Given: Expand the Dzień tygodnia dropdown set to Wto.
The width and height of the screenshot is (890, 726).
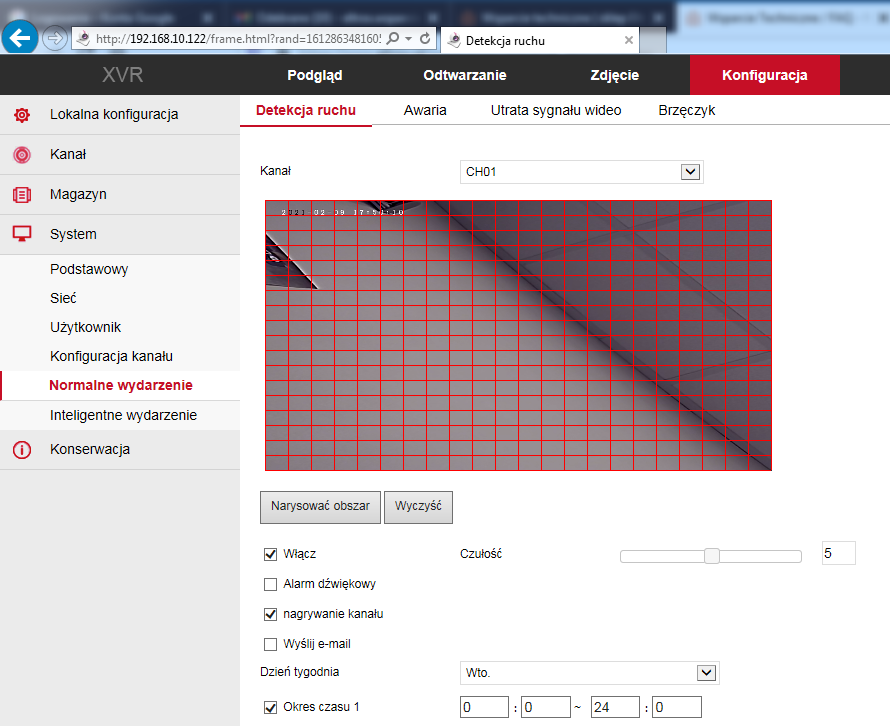Looking at the screenshot, I should tap(708, 672).
